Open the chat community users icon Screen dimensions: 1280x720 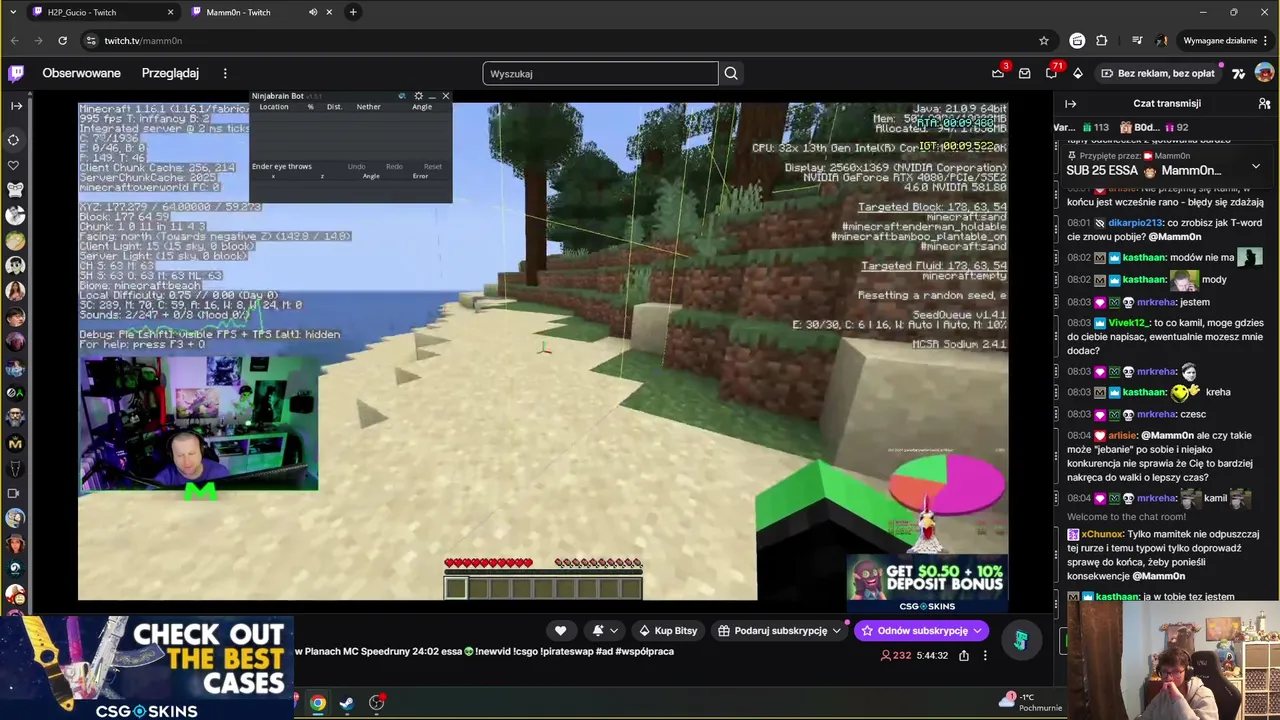[x=1264, y=103]
